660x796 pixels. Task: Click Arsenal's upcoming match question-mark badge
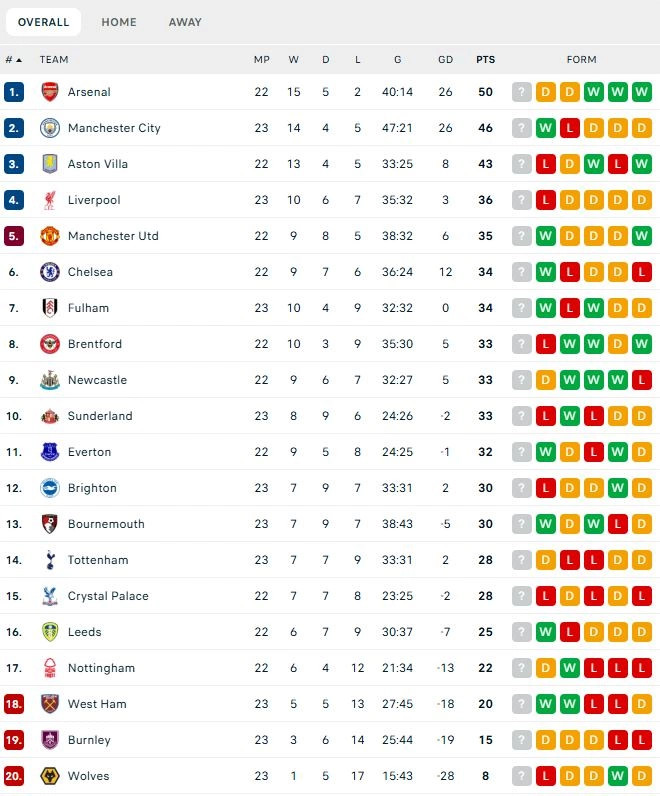(x=522, y=92)
